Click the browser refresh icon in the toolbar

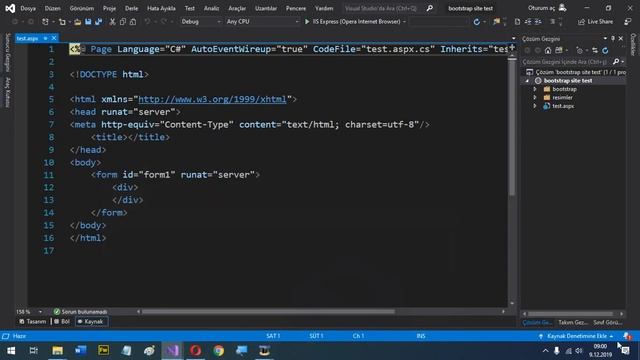coord(476,22)
